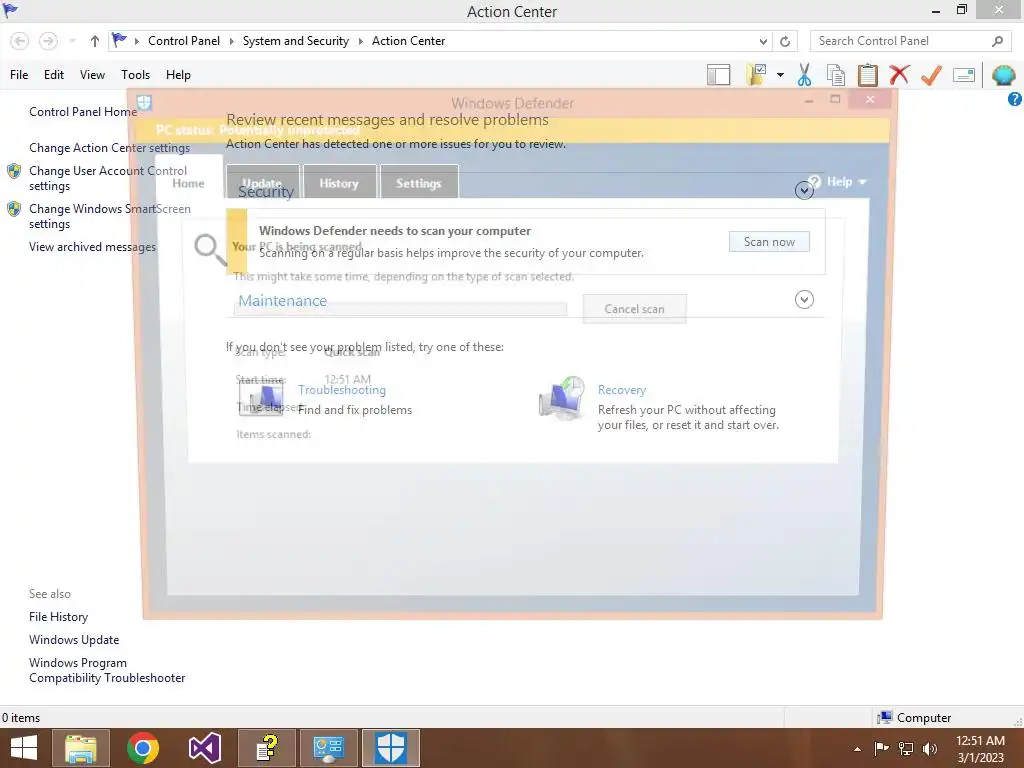Click the volume speaker tray icon
This screenshot has height=768, width=1024.
[x=929, y=748]
